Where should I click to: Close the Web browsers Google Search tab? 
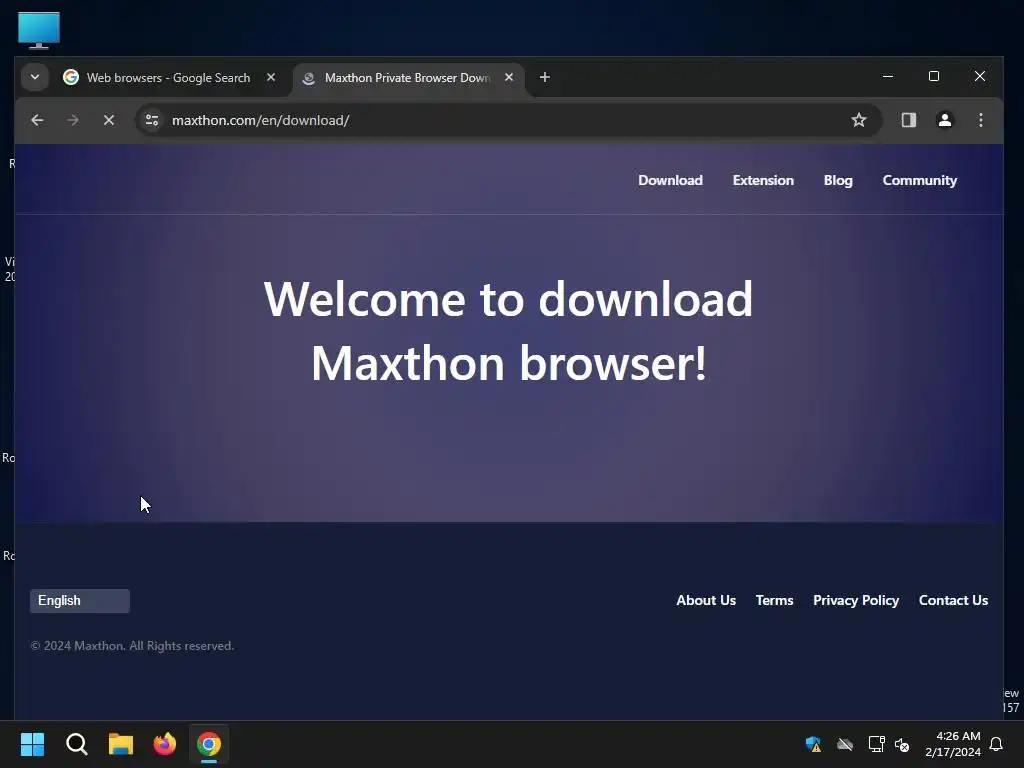coord(271,77)
